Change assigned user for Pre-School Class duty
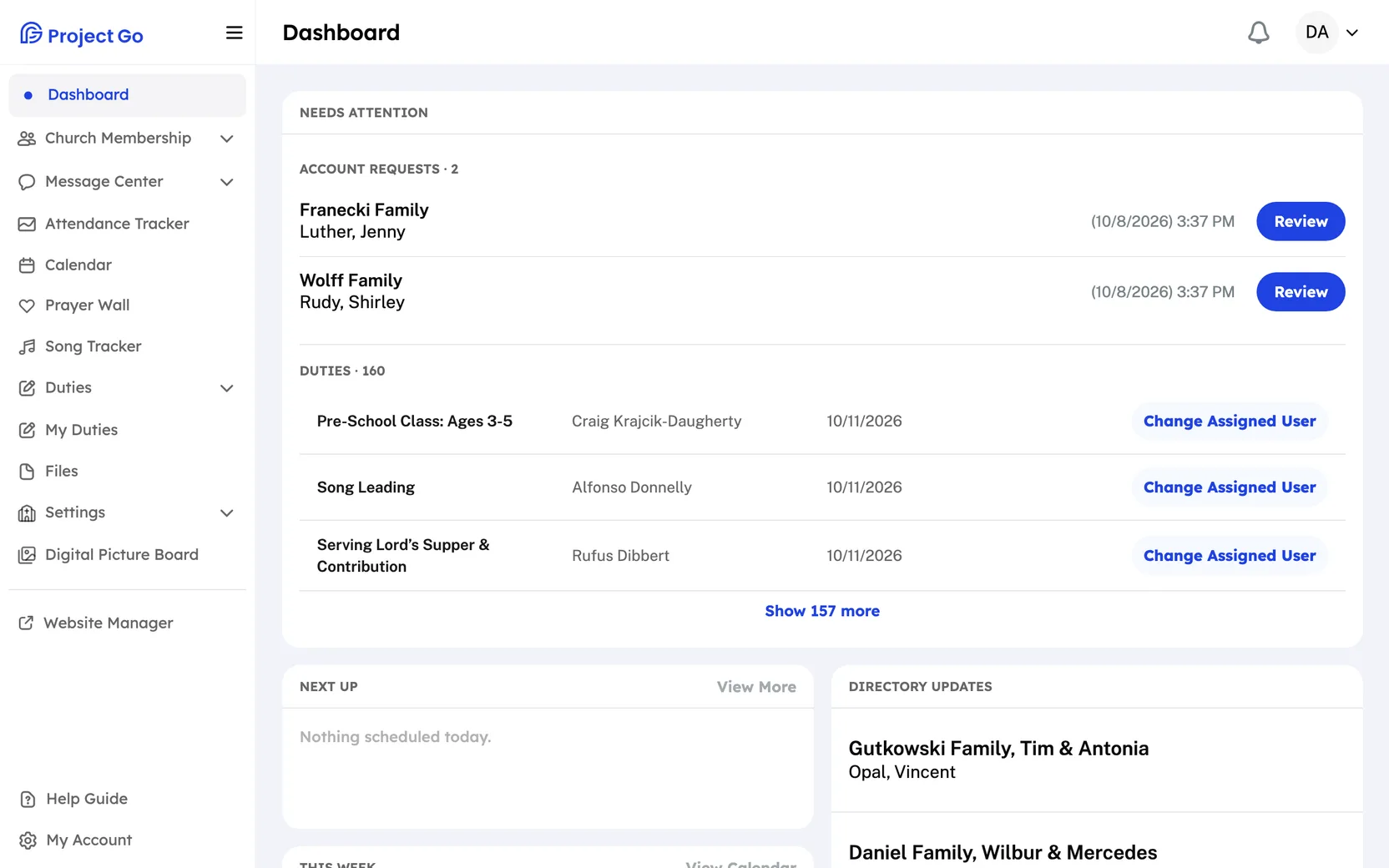Image resolution: width=1389 pixels, height=868 pixels. coord(1230,421)
